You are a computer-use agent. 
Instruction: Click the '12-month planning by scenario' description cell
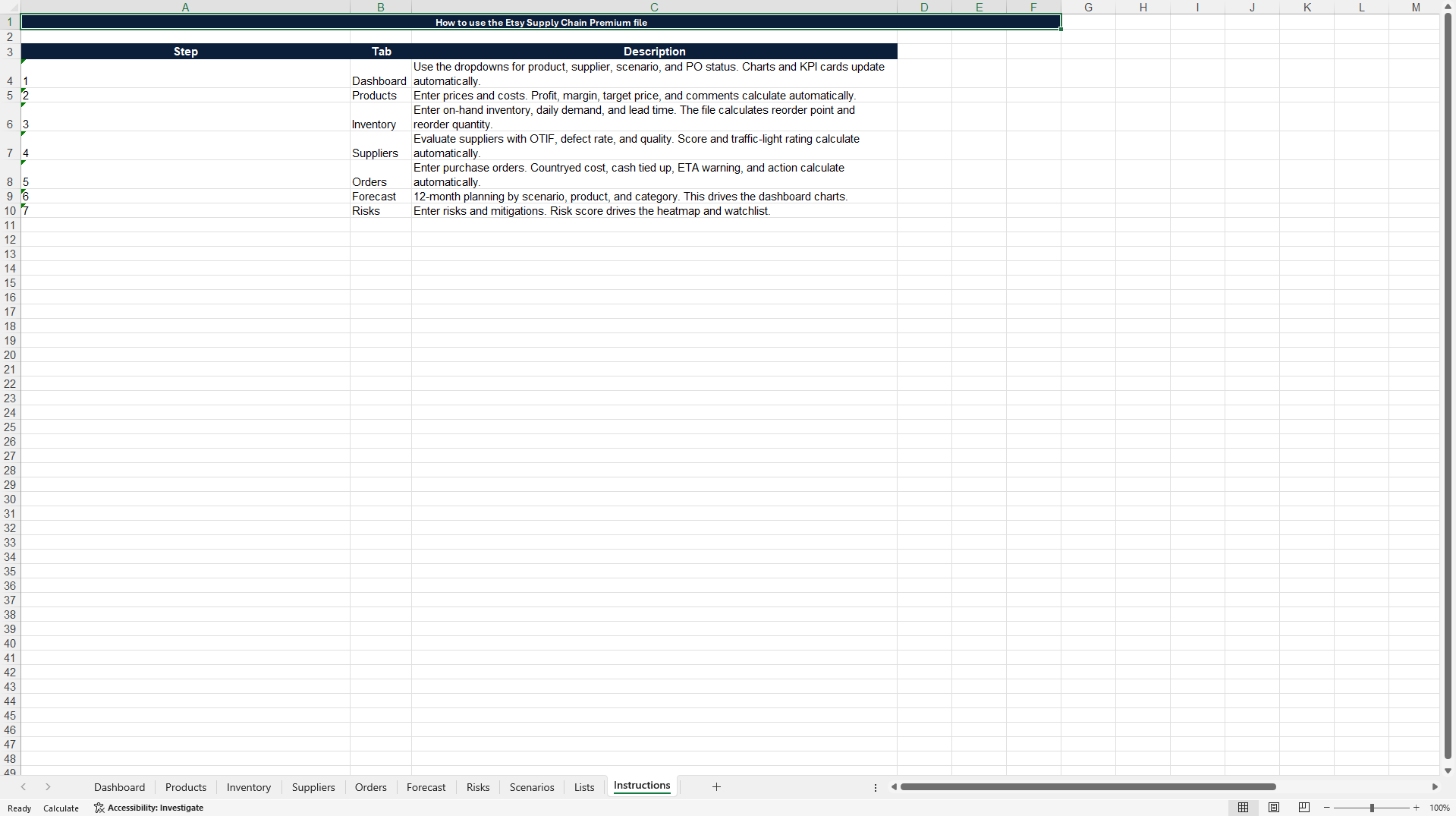[x=654, y=197]
